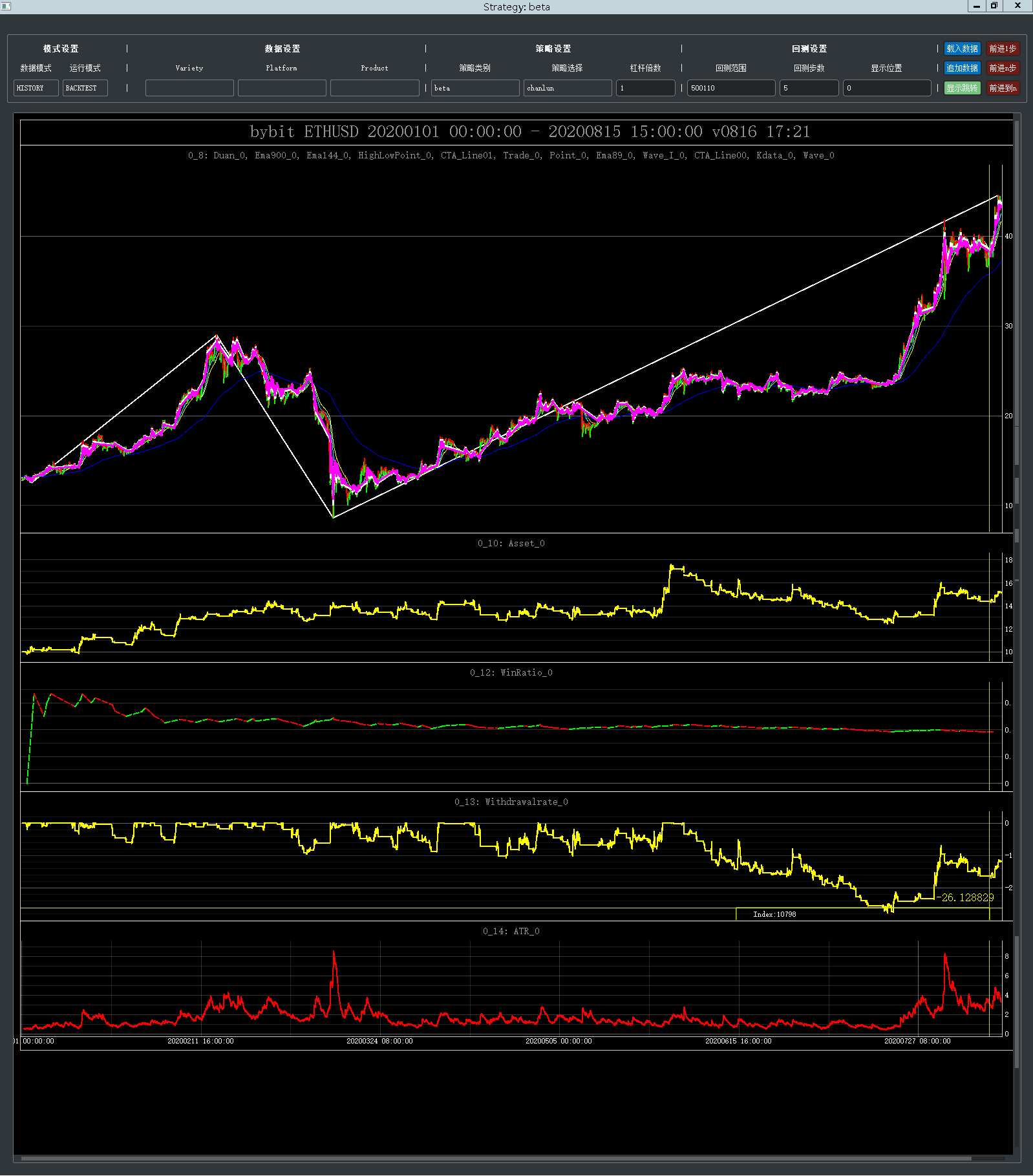This screenshot has width=1033, height=1176.
Task: Click the empty Variety input box
Action: pos(189,88)
